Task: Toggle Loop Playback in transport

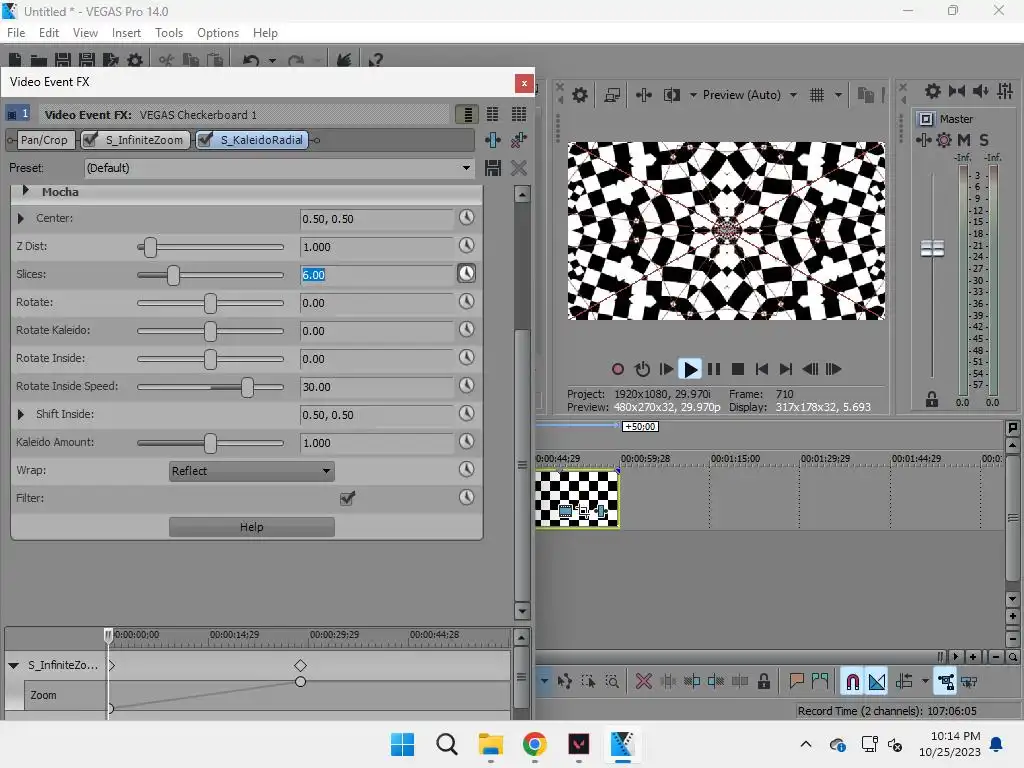Action: (x=642, y=369)
